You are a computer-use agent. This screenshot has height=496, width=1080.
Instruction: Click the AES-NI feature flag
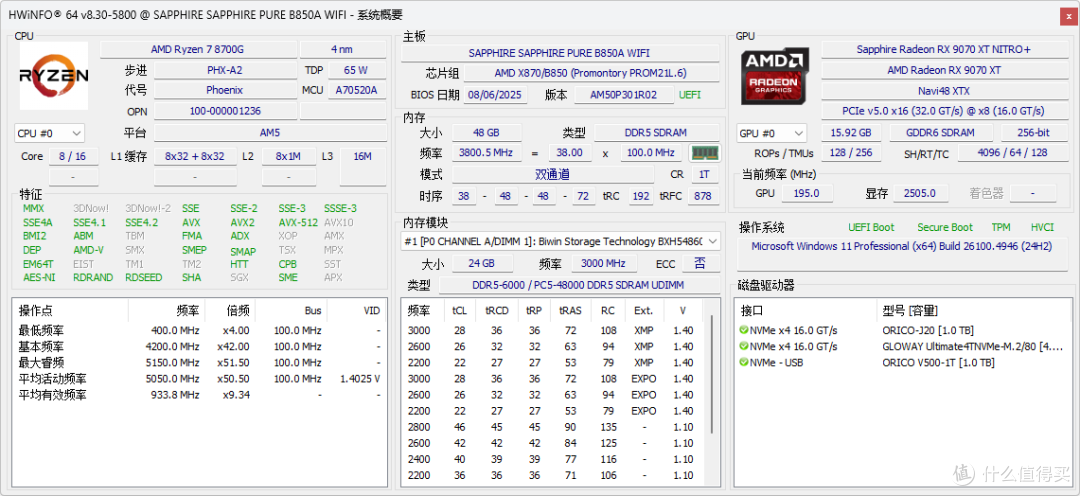point(39,278)
